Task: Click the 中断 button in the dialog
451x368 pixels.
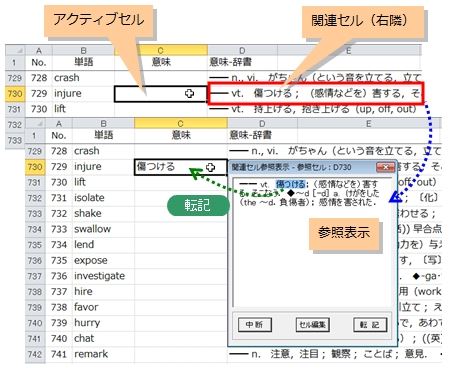Action: point(255,324)
